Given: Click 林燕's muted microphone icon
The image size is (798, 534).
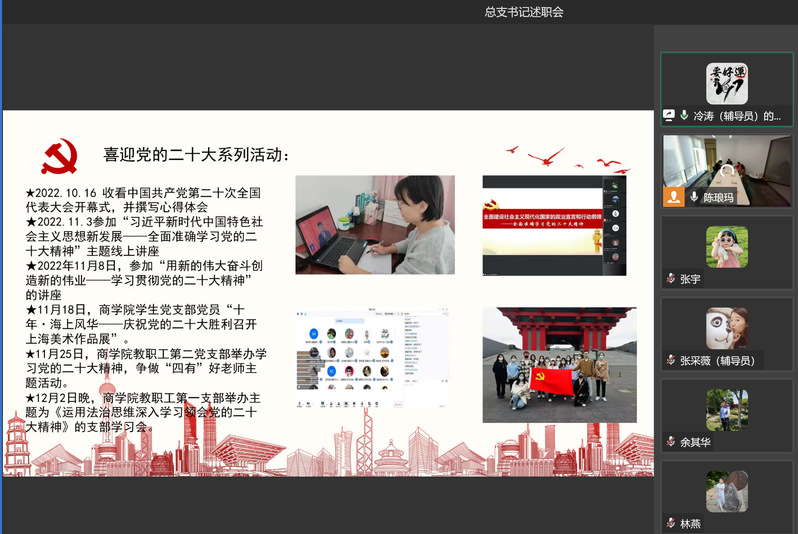Looking at the screenshot, I should (x=671, y=523).
